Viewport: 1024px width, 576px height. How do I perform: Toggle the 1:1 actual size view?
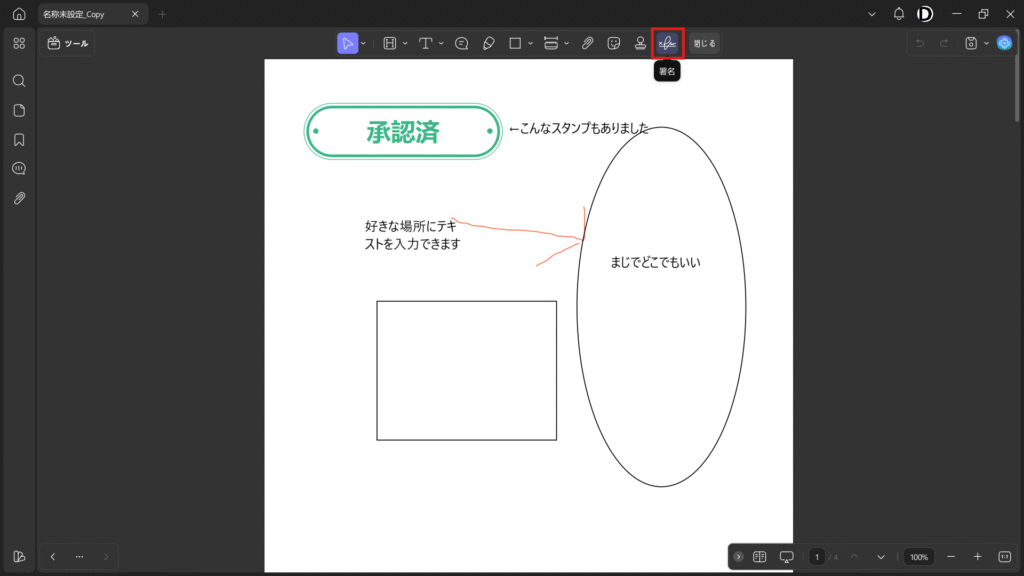pyautogui.click(x=1004, y=556)
